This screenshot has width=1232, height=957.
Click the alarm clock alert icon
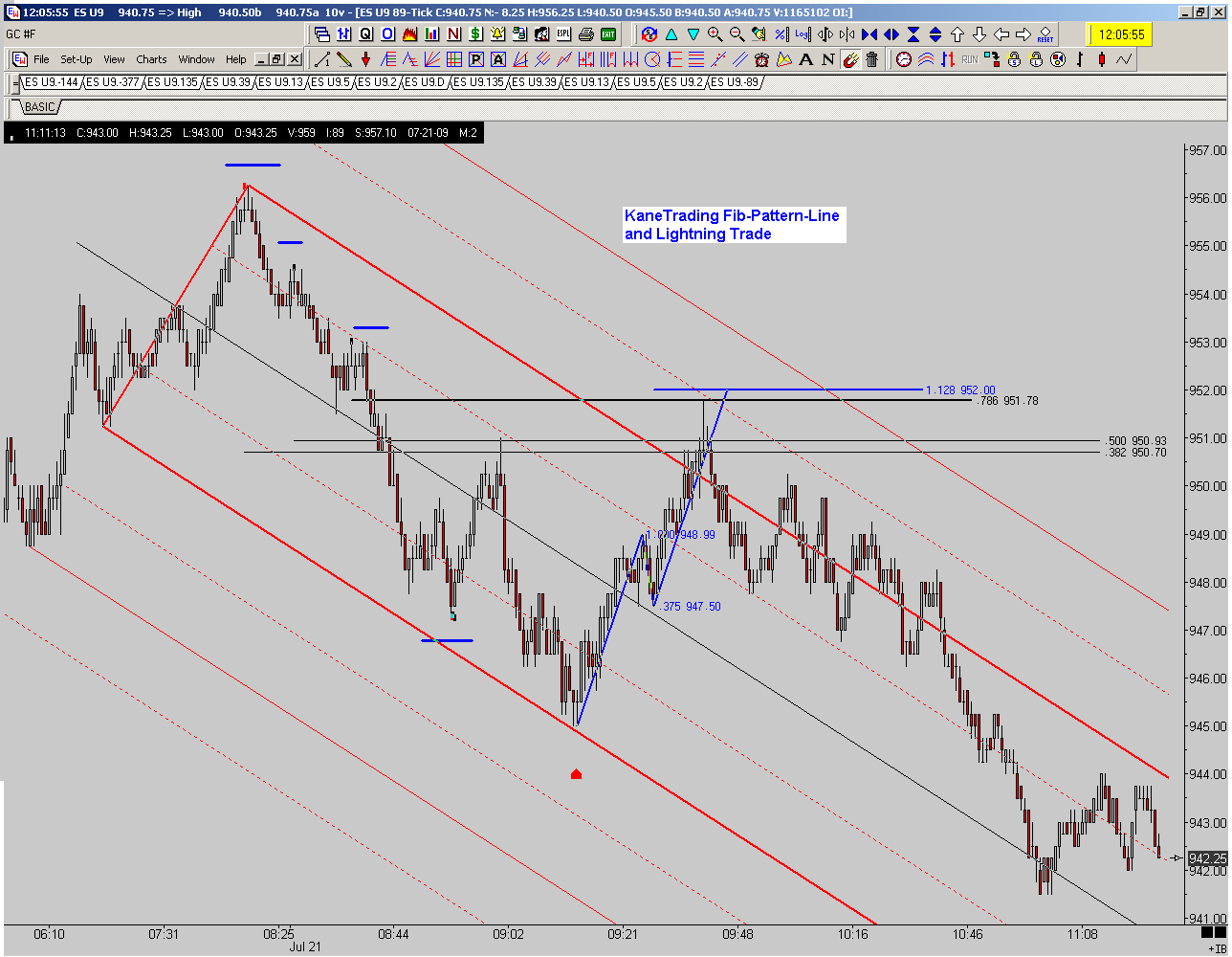pyautogui.click(x=762, y=59)
